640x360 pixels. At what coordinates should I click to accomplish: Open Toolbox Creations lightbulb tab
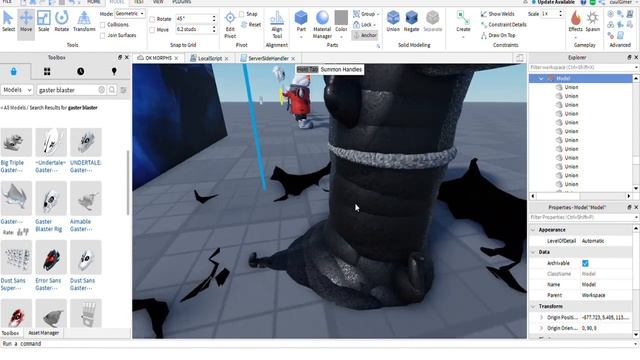pos(114,72)
